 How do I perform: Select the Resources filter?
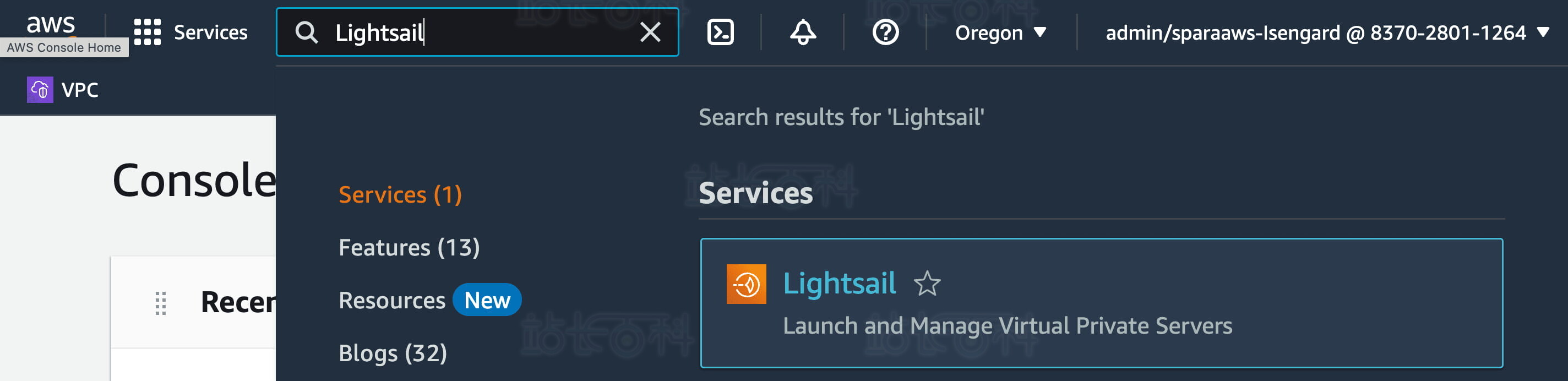tap(392, 301)
